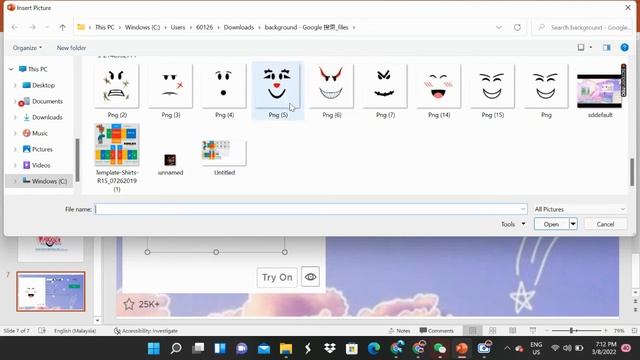Click the star icon next to 25K+
The height and width of the screenshot is (360, 640).
pyautogui.click(x=129, y=304)
